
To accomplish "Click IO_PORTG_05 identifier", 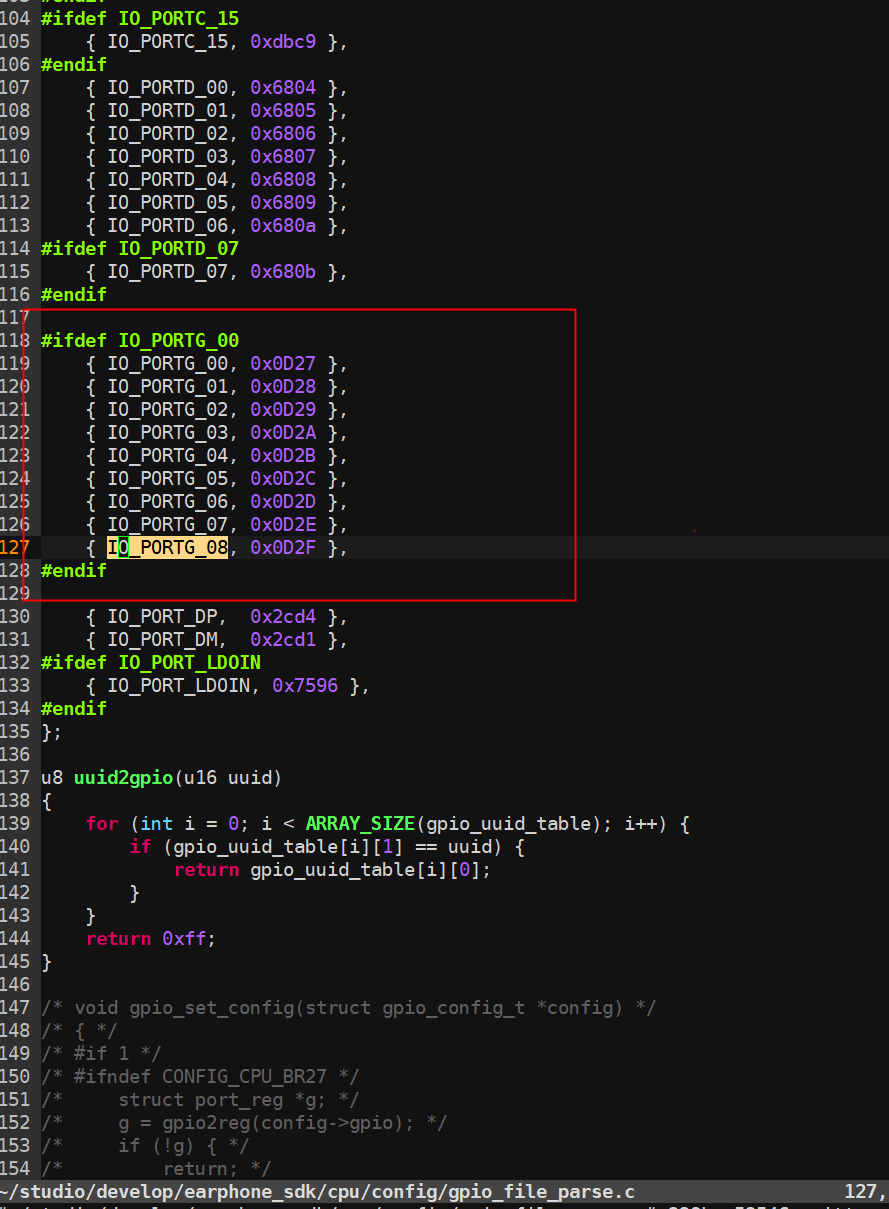I will [x=168, y=479].
